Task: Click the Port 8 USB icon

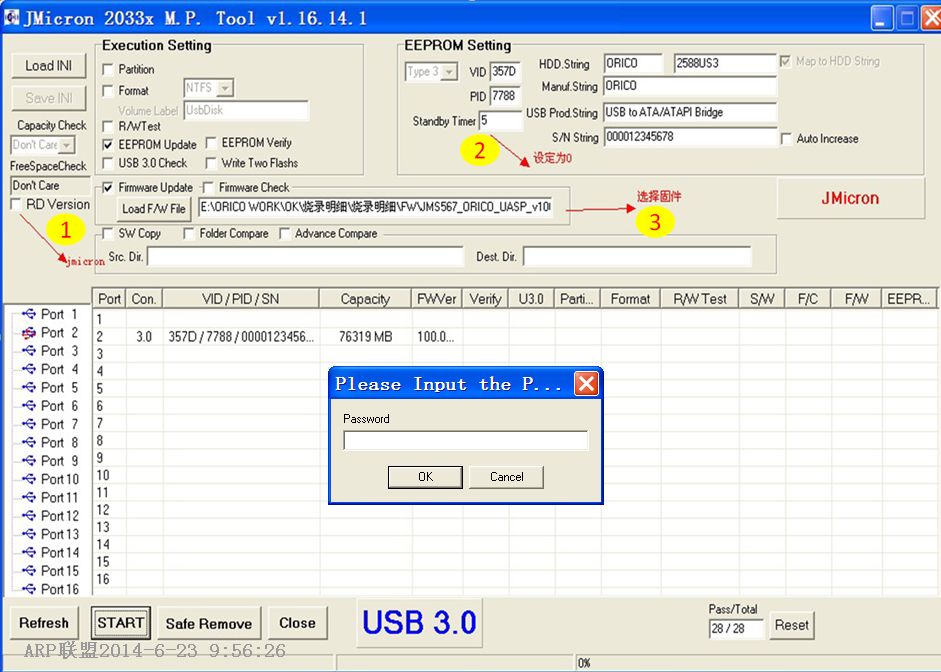Action: [x=28, y=442]
